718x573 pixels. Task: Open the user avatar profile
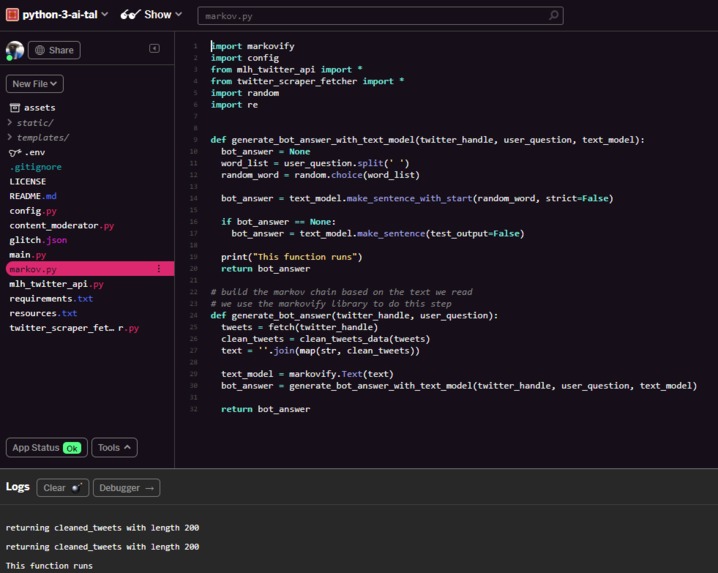15,50
